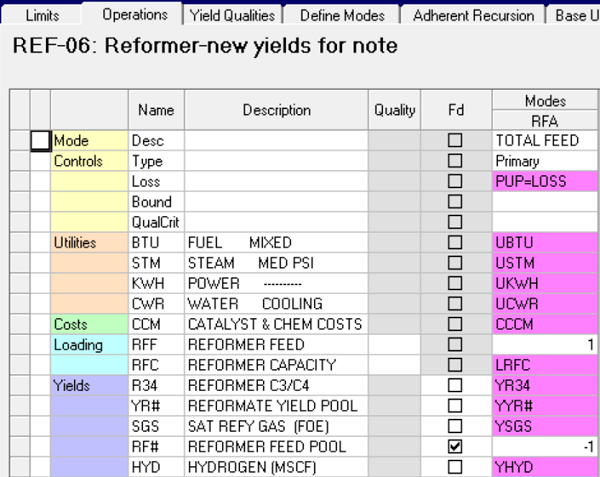Click the Quality column header
600x477 pixels.
pos(394,110)
